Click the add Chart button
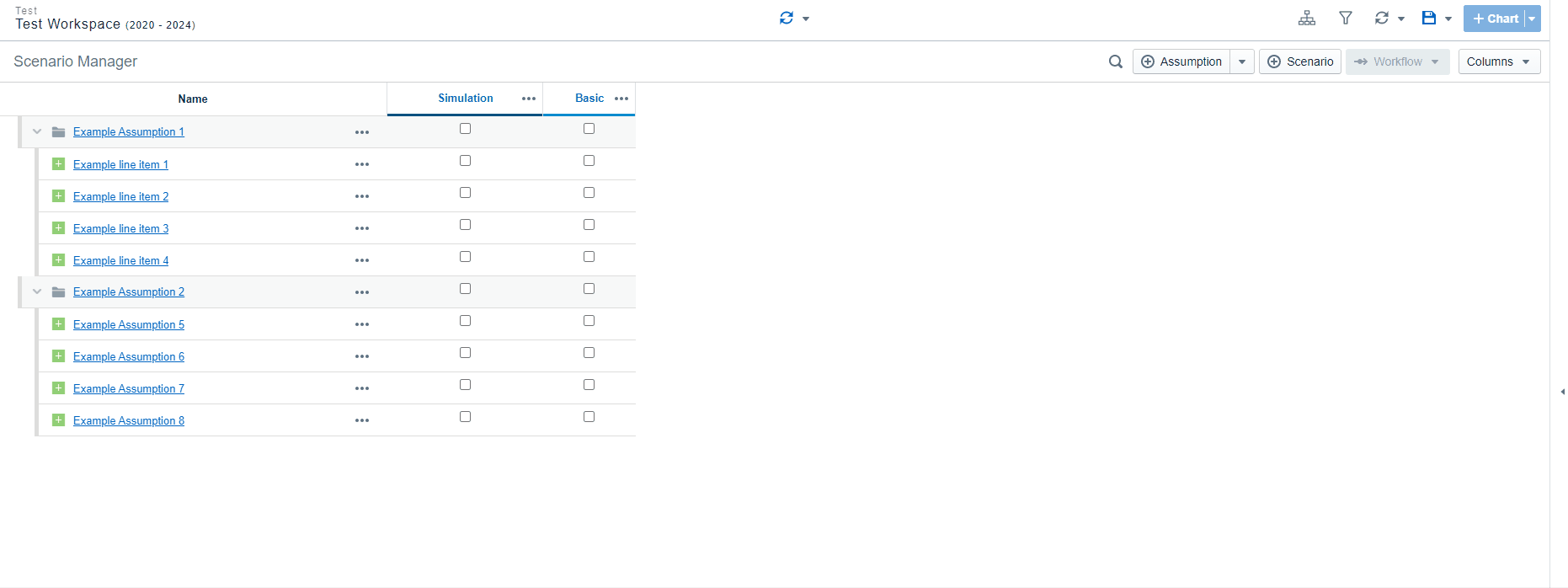This screenshot has height=588, width=1568. pyautogui.click(x=1495, y=19)
